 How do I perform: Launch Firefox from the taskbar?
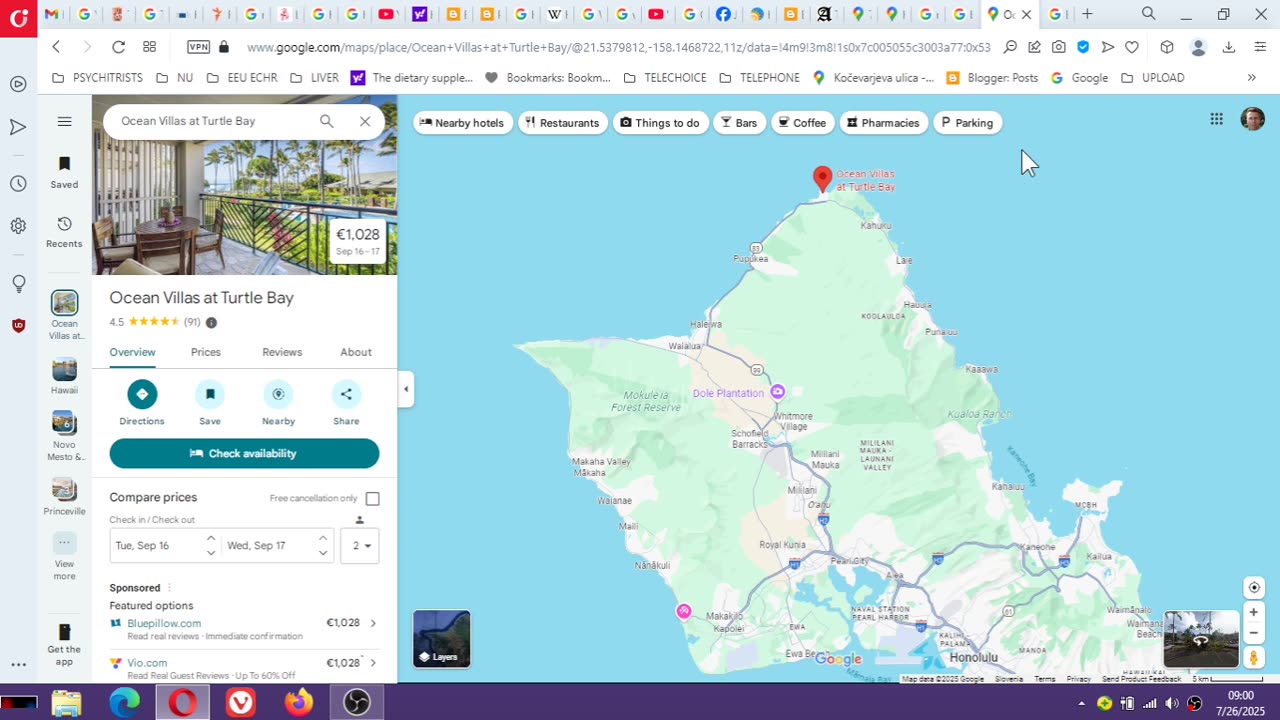coord(298,703)
